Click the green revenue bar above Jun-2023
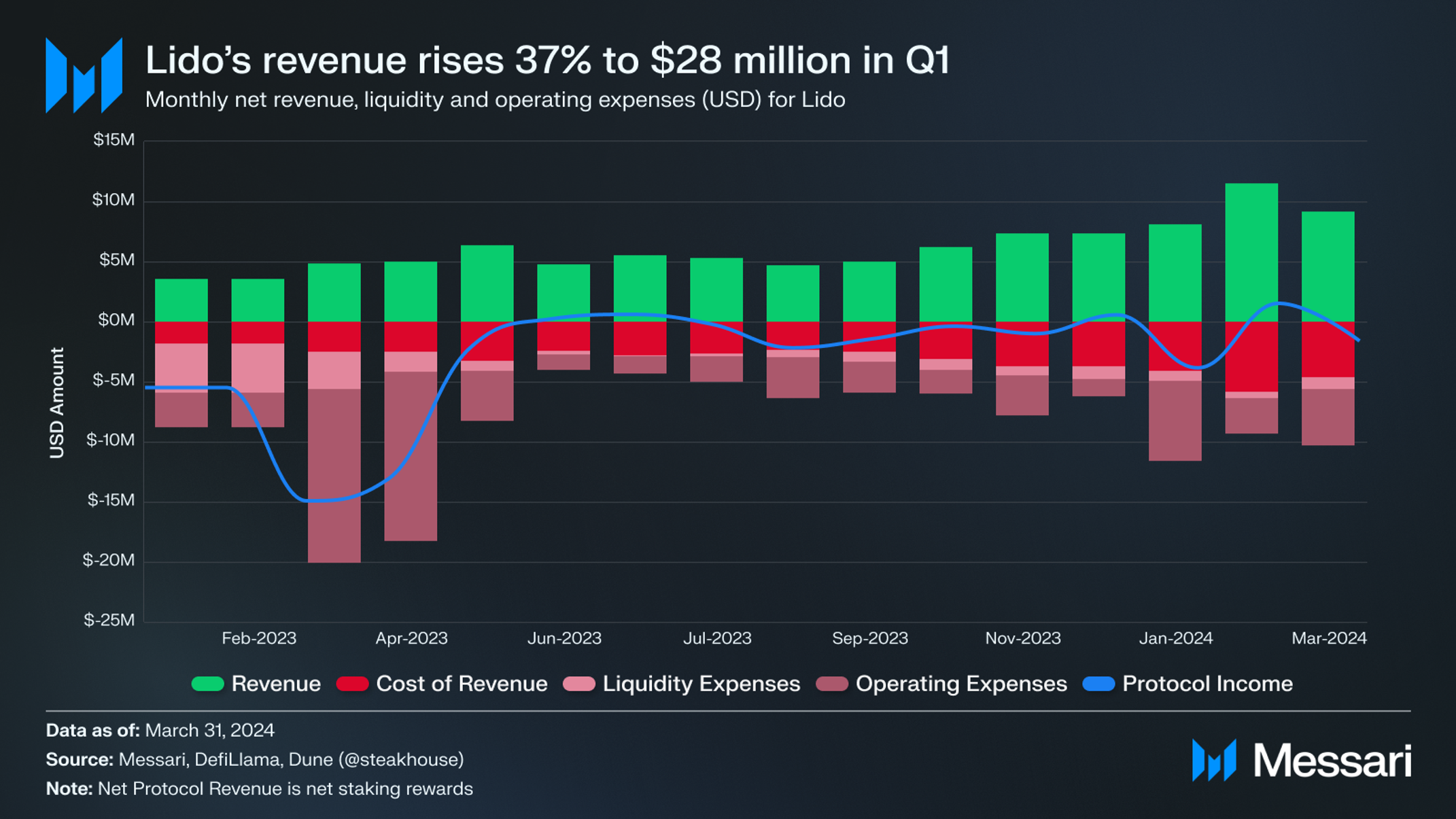 [564, 293]
